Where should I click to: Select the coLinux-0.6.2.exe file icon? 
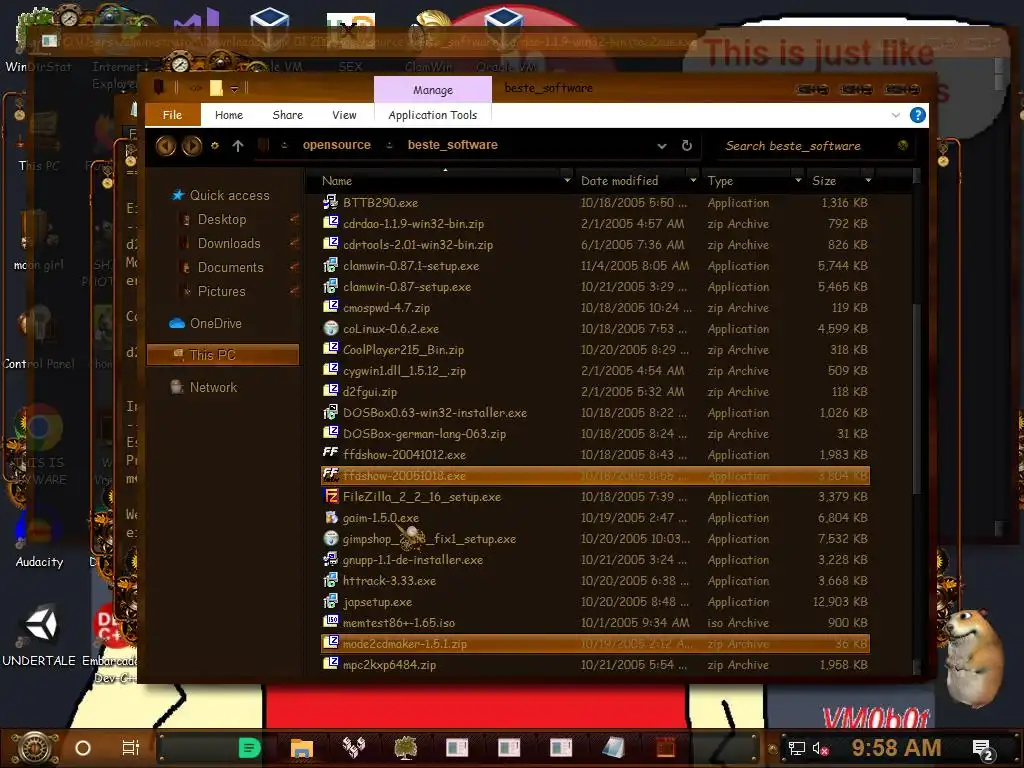330,328
